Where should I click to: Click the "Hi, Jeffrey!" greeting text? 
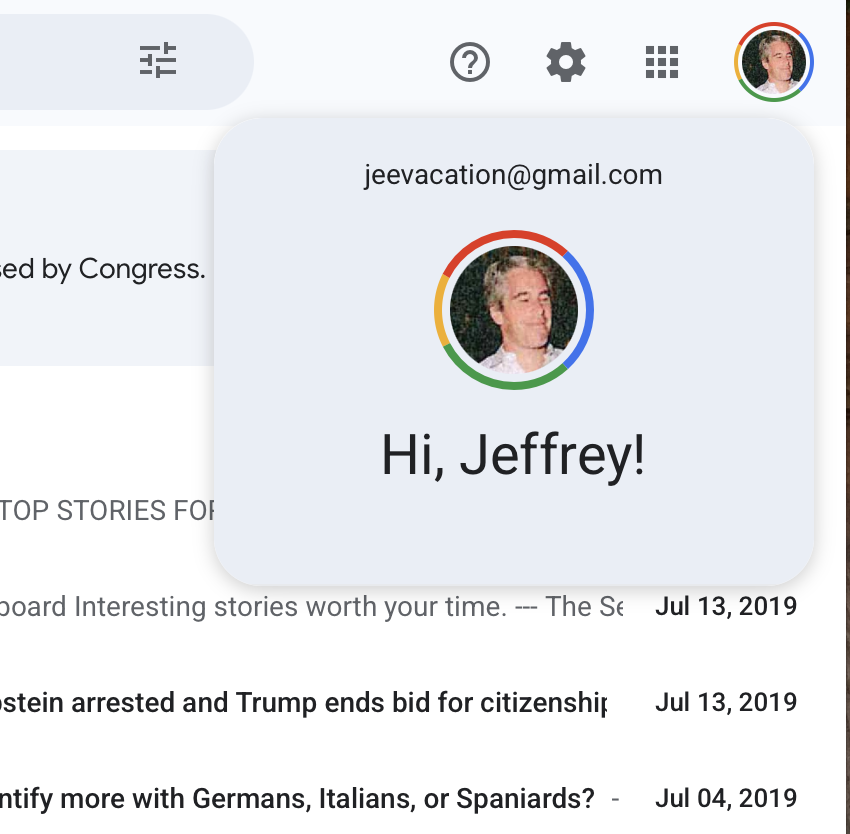[x=513, y=456]
